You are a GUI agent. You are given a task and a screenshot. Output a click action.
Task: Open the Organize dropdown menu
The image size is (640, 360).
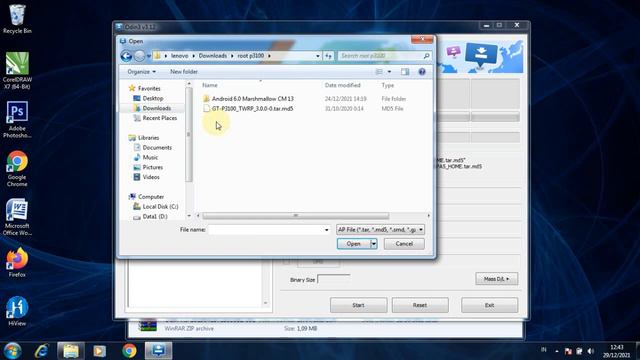[141, 72]
